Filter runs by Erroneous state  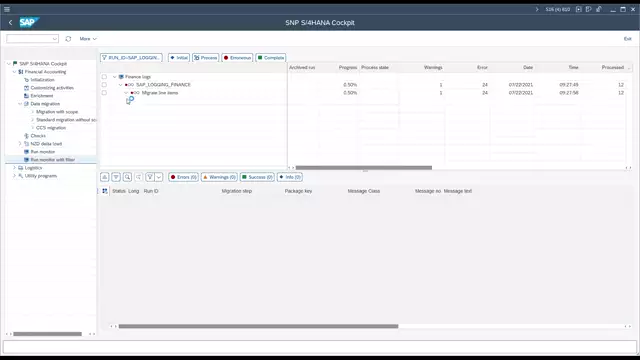tap(237, 58)
